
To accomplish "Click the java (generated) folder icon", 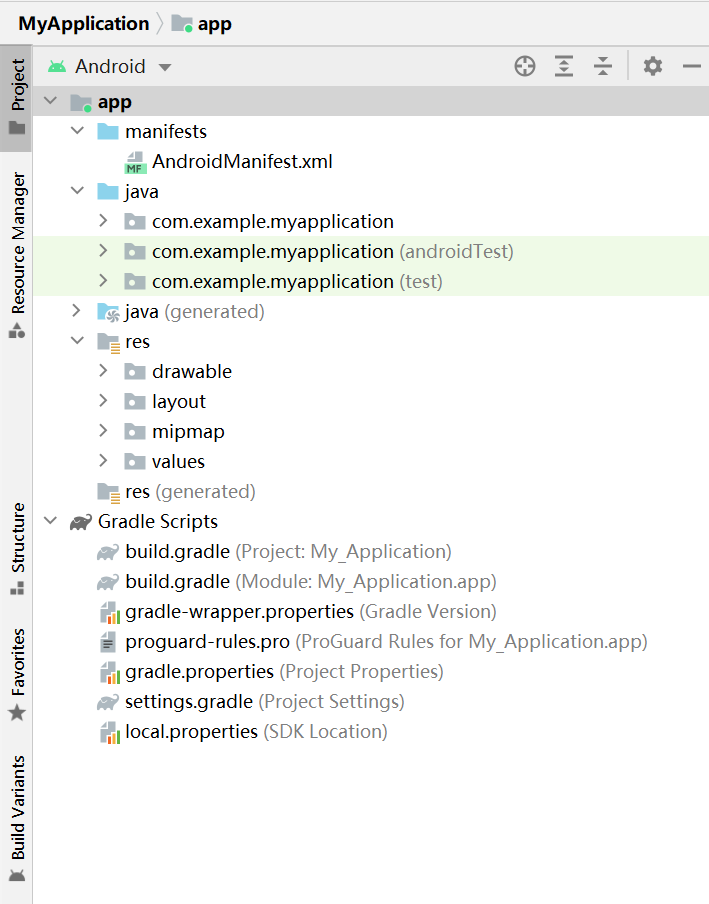I will pyautogui.click(x=108, y=312).
